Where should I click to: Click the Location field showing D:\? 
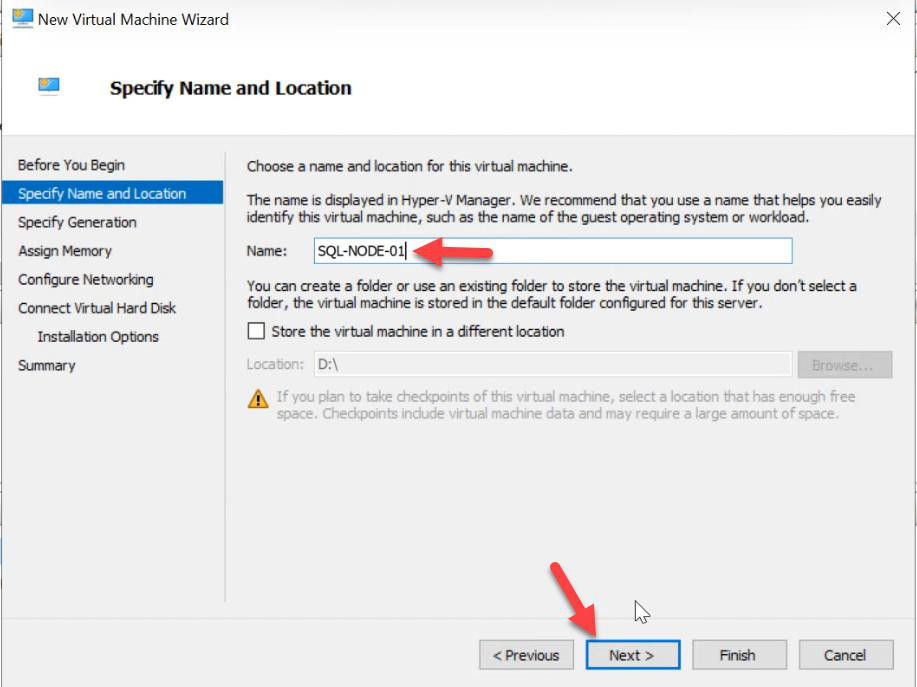point(553,365)
